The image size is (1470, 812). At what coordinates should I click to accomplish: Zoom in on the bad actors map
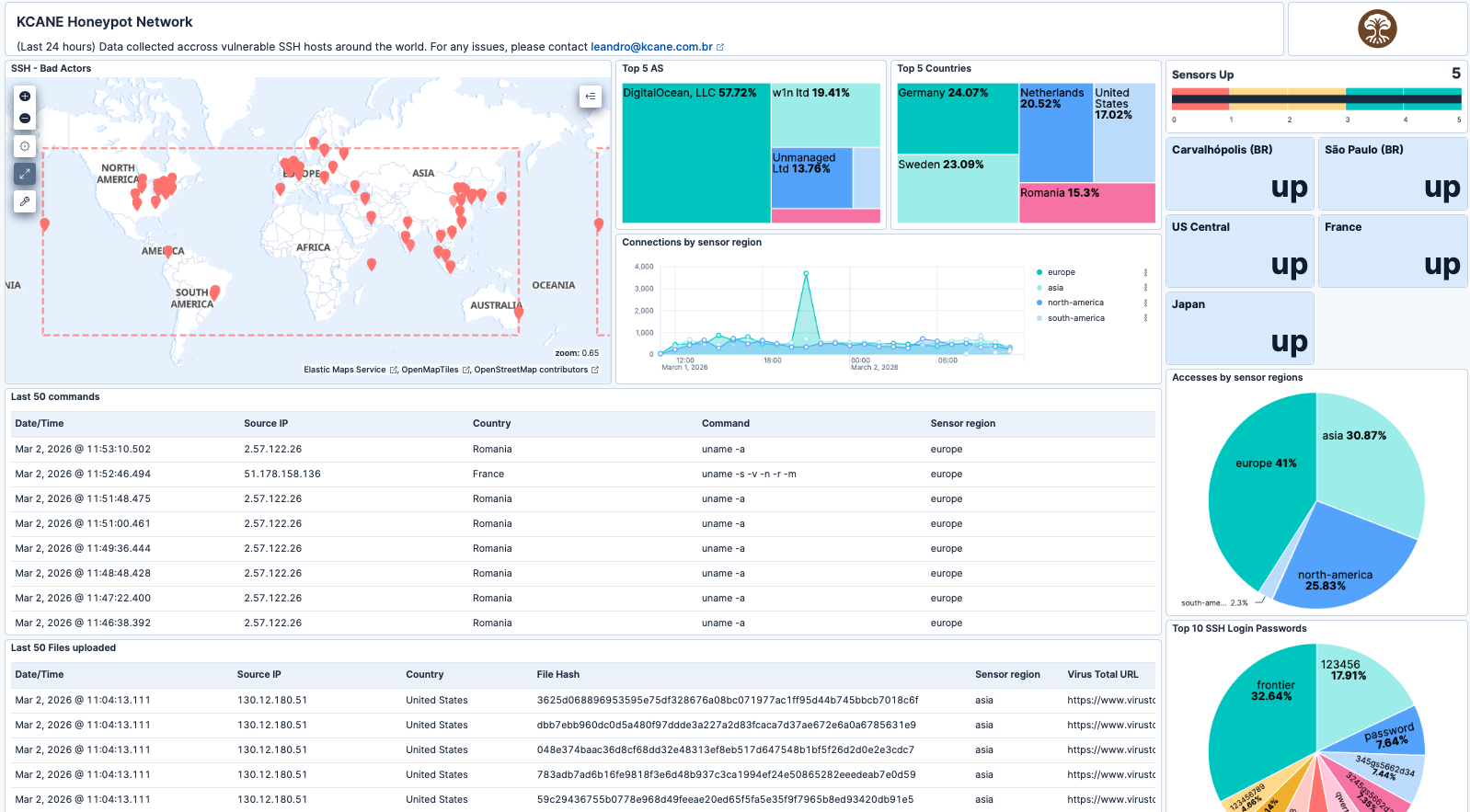pyautogui.click(x=25, y=97)
